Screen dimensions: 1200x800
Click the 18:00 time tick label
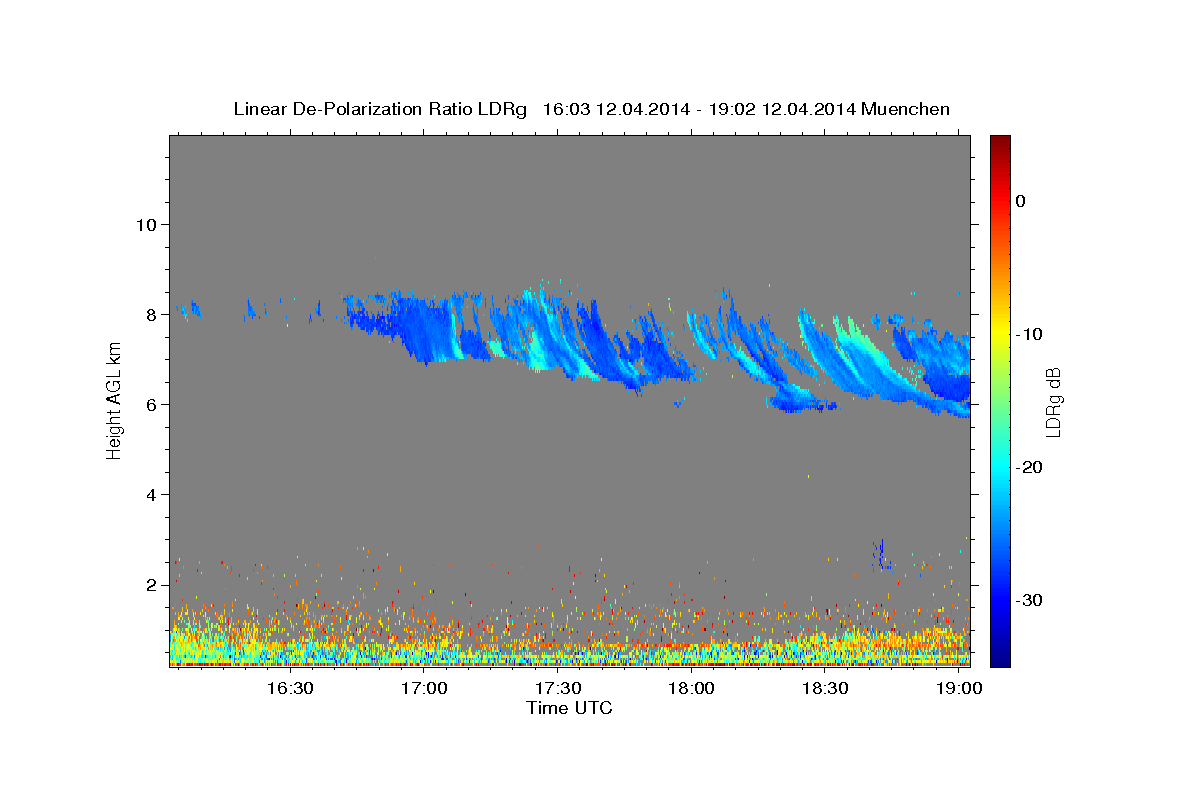(692, 689)
